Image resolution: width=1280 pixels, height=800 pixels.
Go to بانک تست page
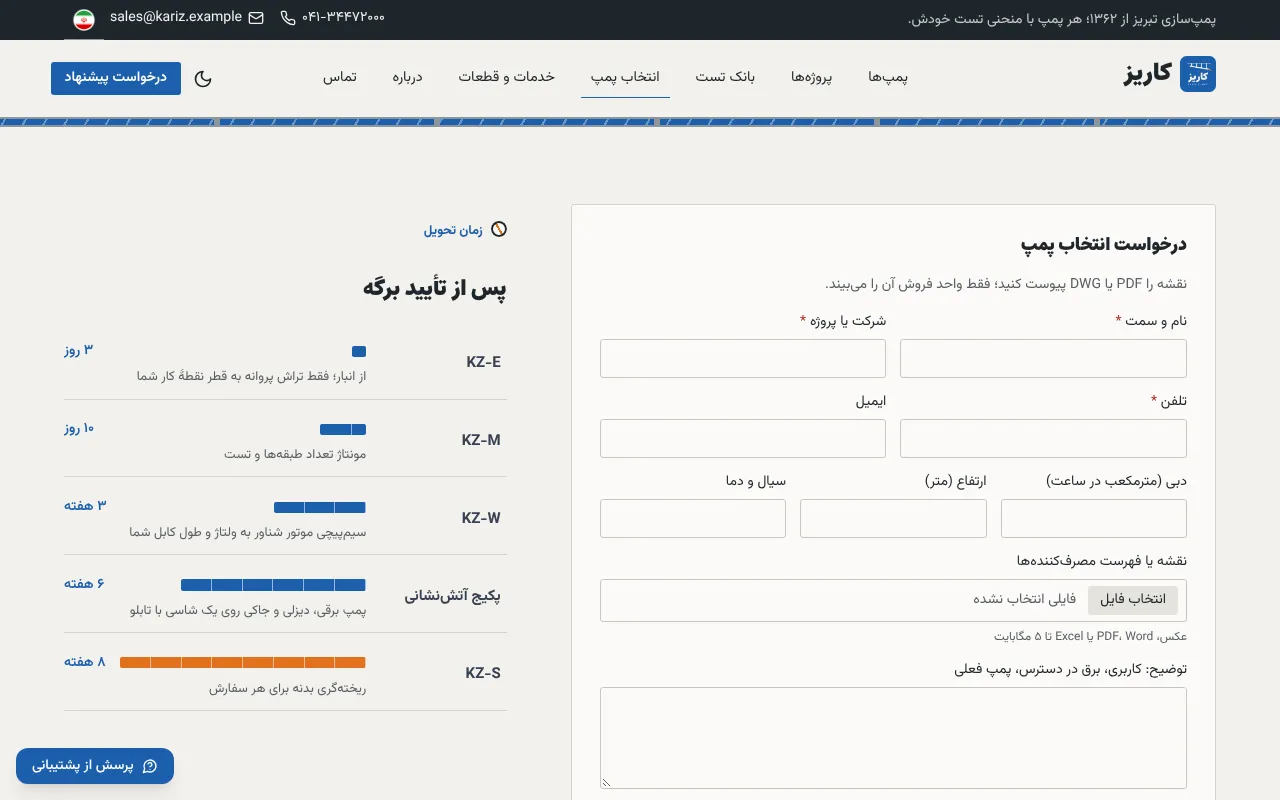[x=725, y=77]
